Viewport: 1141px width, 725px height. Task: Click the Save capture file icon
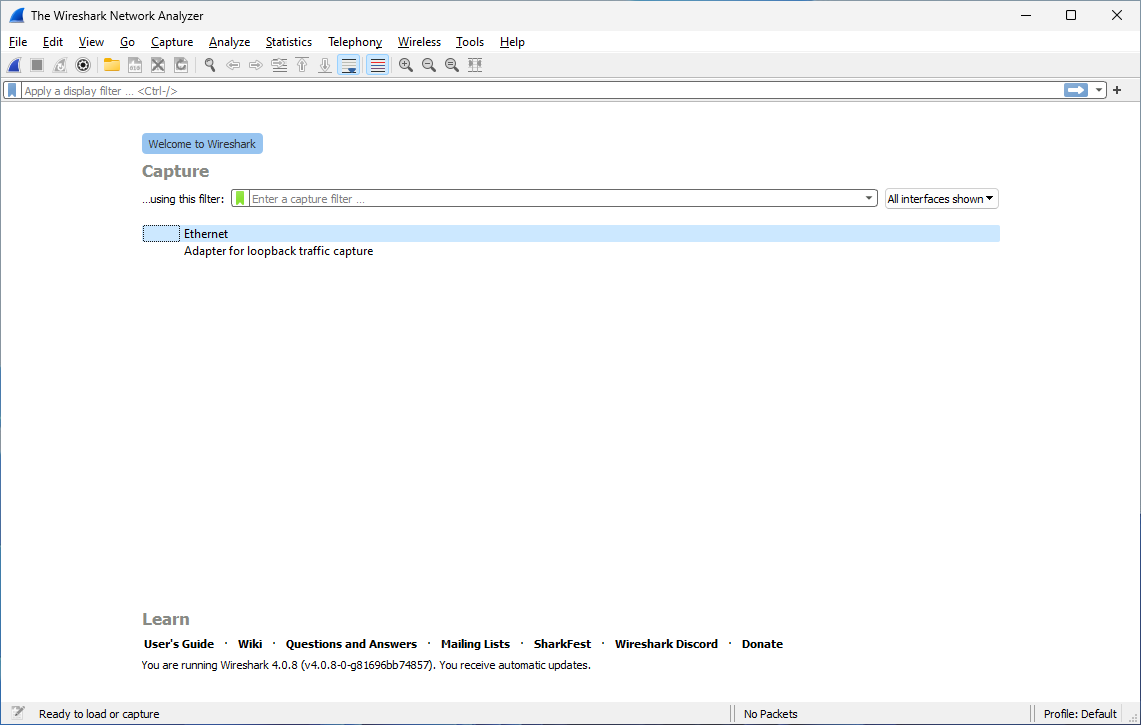click(x=135, y=66)
